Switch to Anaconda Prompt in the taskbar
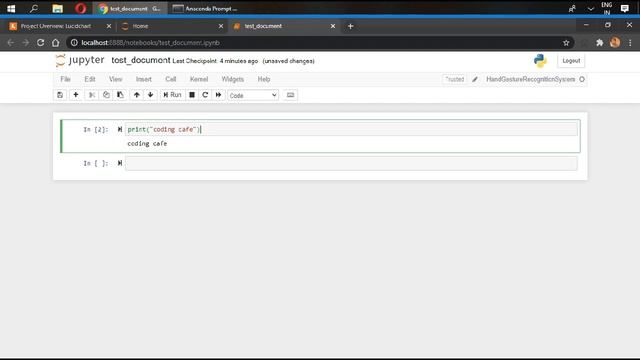Viewport: 640px width, 360px height. pyautogui.click(x=205, y=8)
